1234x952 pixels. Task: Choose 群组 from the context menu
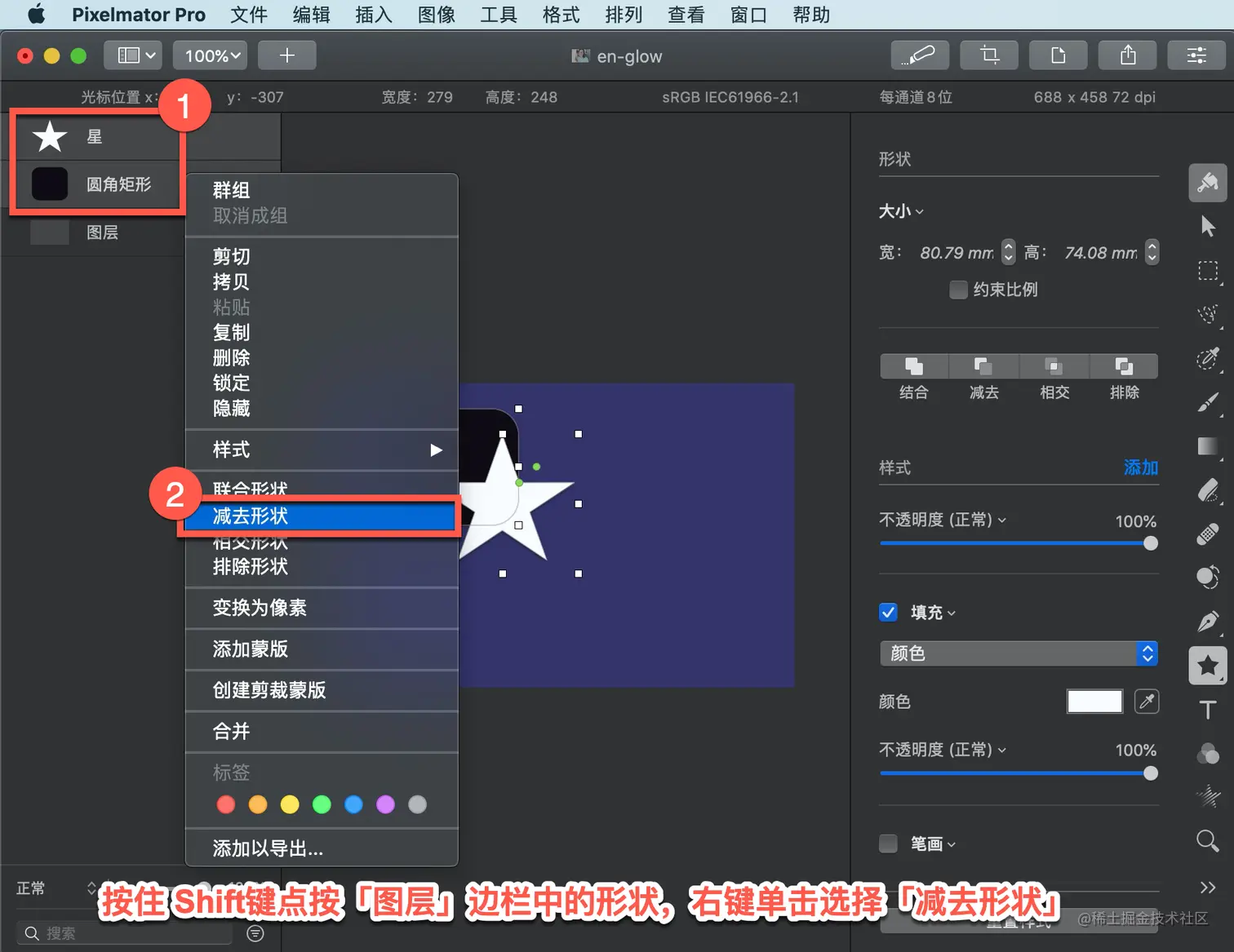coord(322,191)
